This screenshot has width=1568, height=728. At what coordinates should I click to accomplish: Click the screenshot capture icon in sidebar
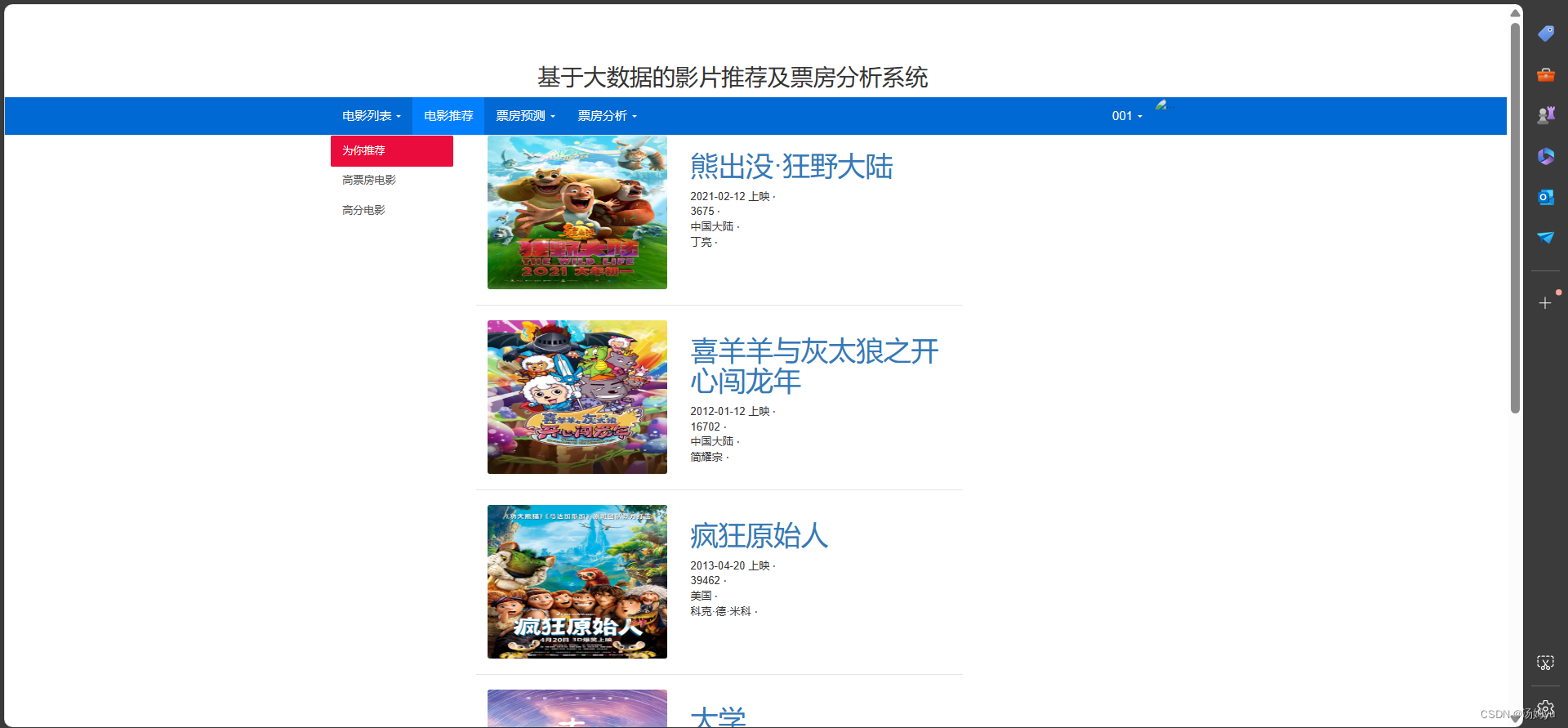coord(1545,663)
